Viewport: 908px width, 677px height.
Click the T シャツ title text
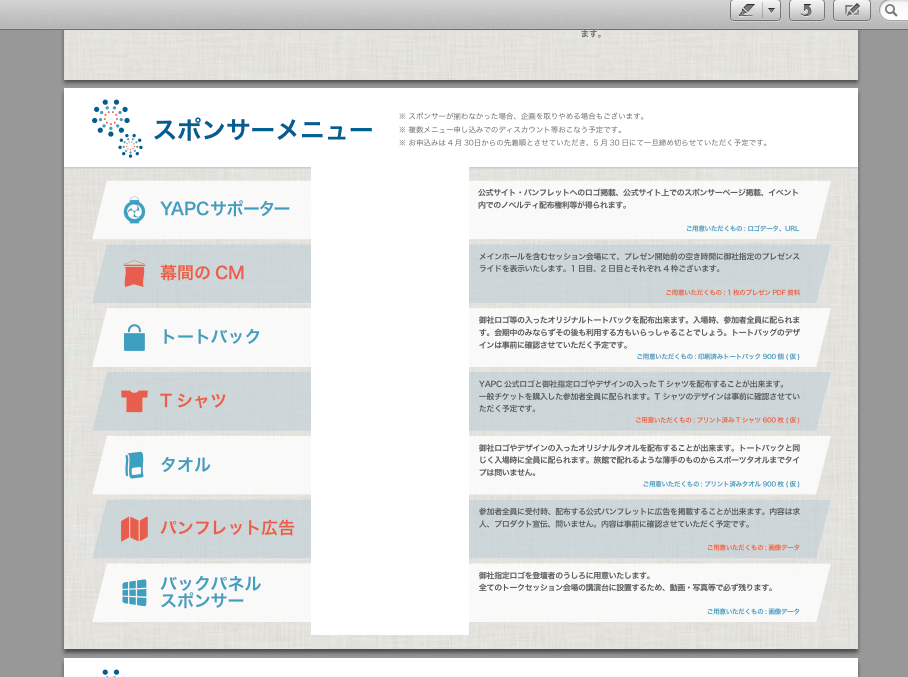pyautogui.click(x=193, y=400)
